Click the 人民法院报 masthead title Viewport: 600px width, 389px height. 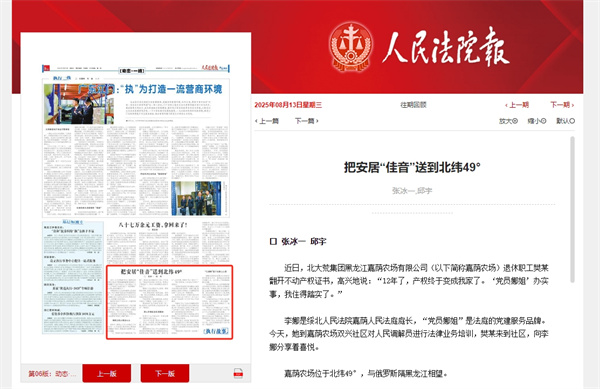[x=446, y=48]
